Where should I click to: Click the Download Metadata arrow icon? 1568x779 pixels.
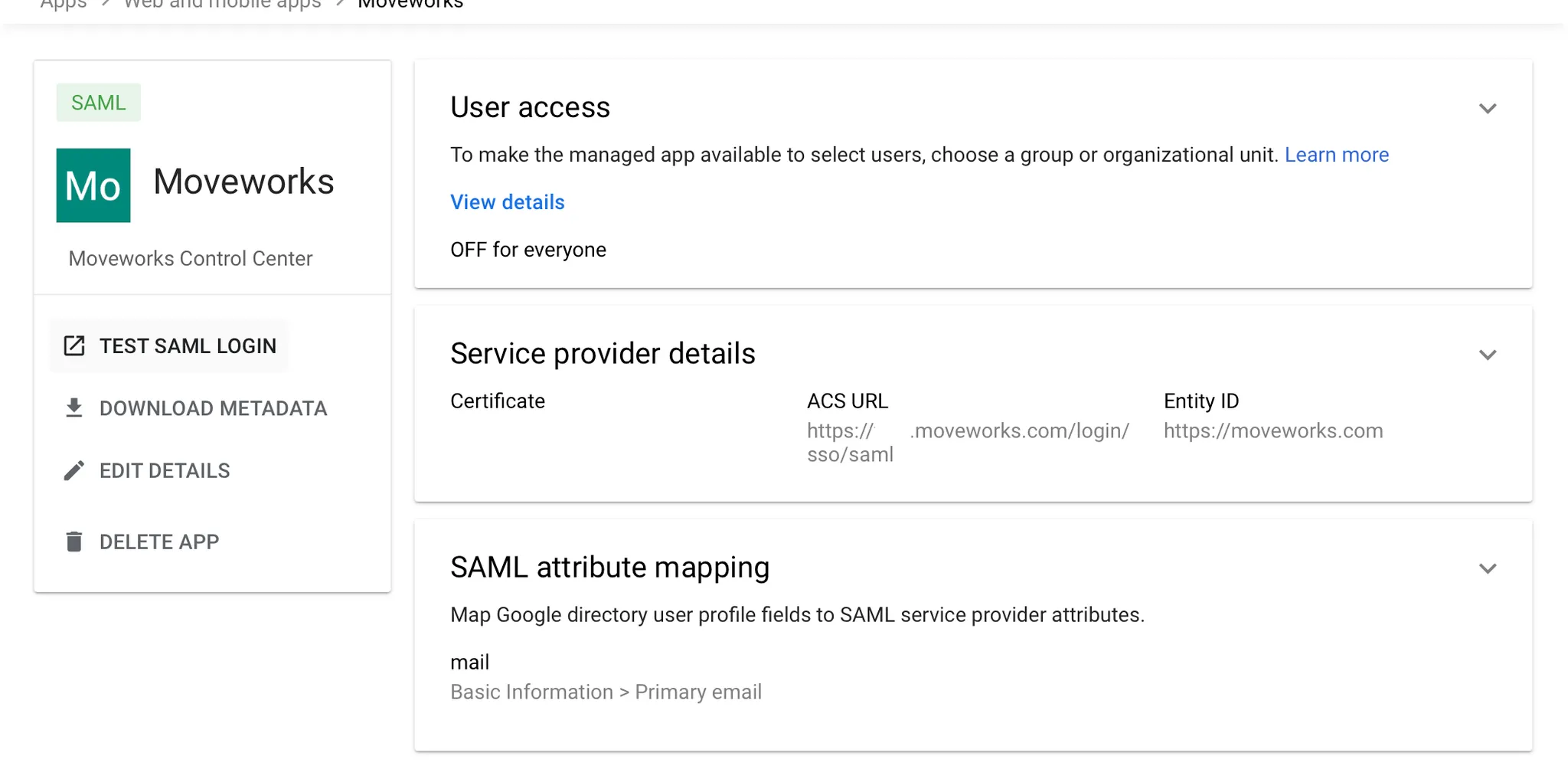(74, 408)
